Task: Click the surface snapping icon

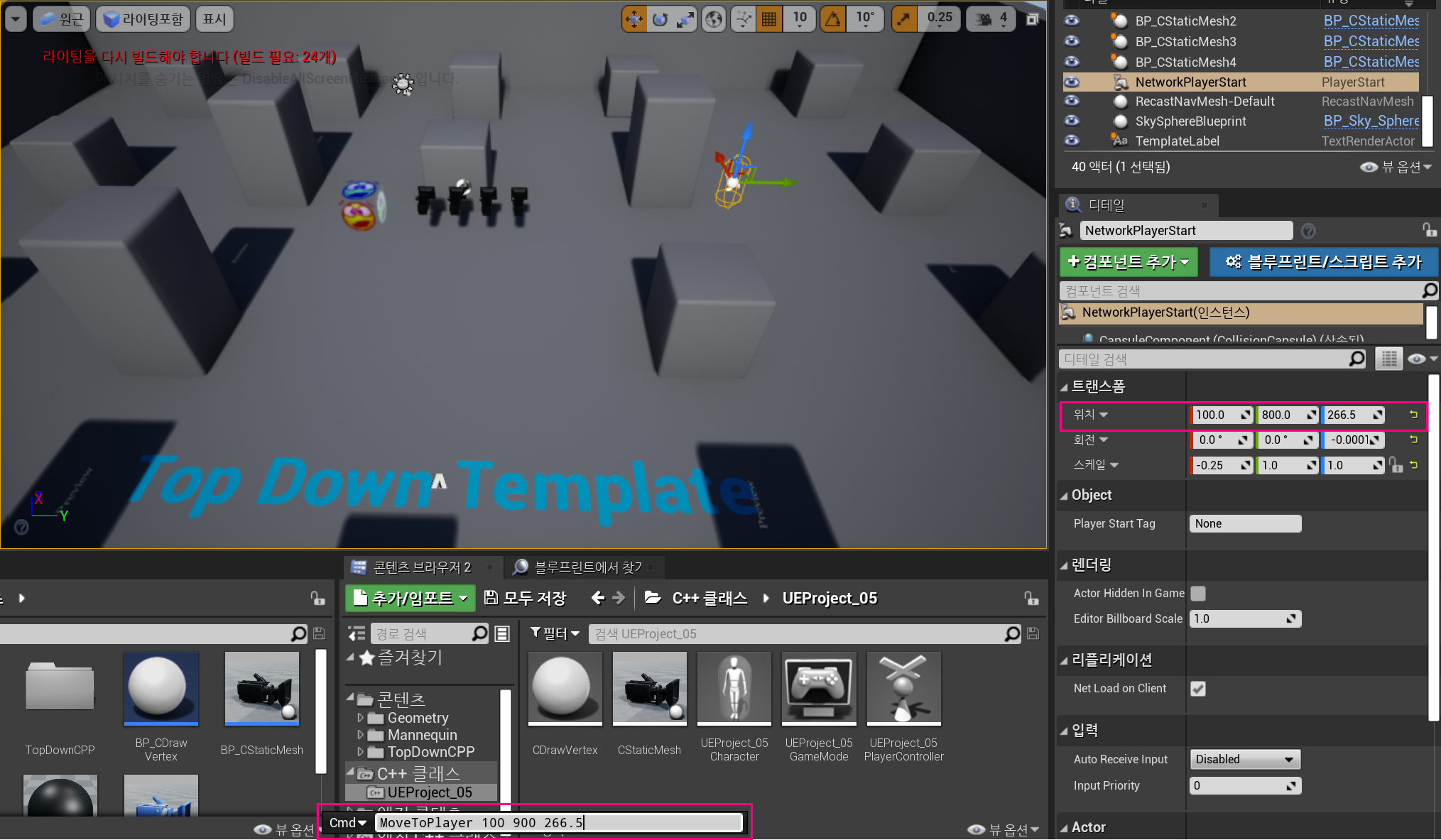Action: pyautogui.click(x=743, y=19)
